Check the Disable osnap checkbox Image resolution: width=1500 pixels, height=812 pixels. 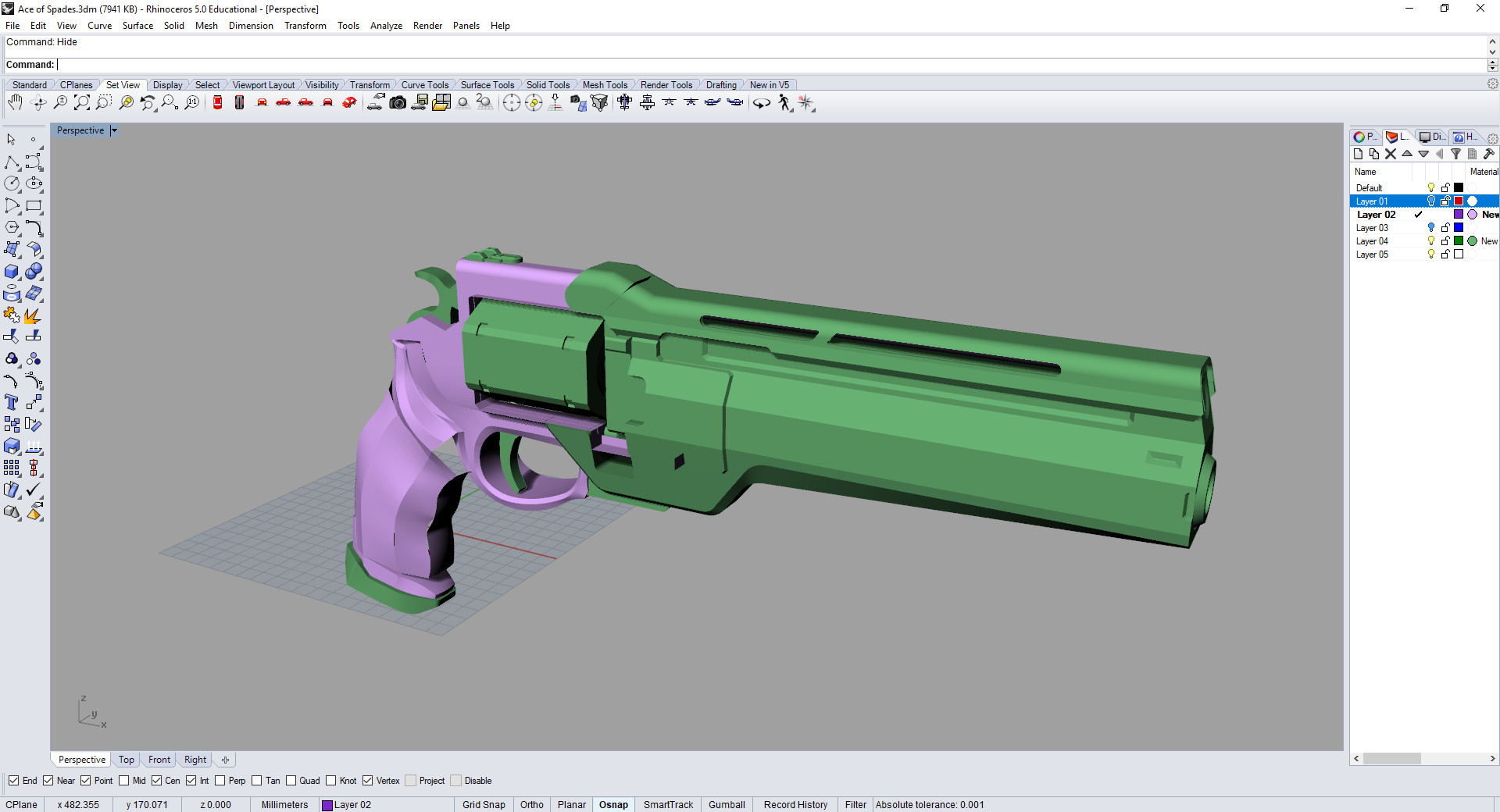point(456,781)
